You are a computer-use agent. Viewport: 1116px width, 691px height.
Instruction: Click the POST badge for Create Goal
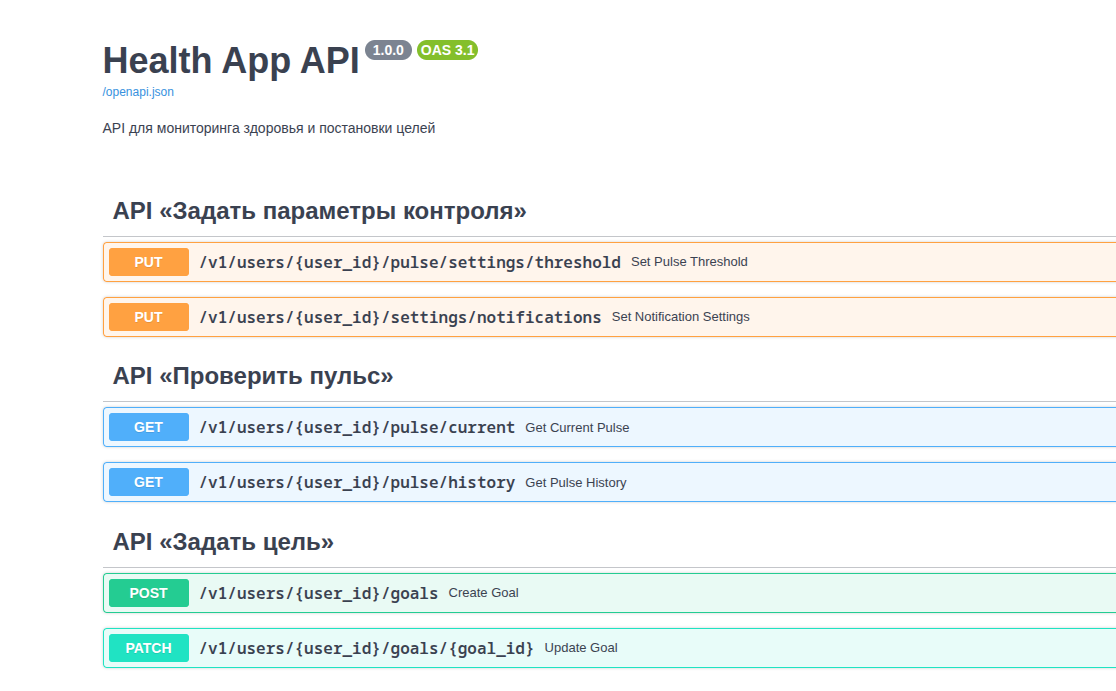pyautogui.click(x=149, y=593)
